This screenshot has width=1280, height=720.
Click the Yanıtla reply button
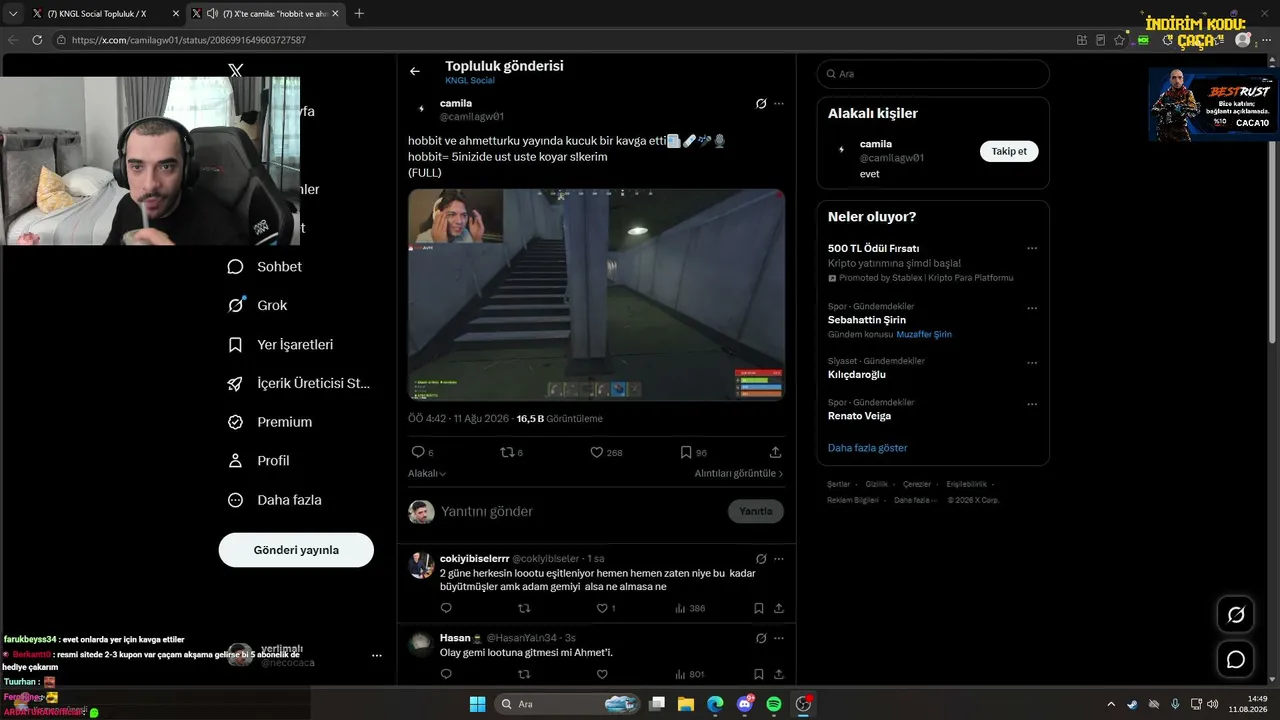(756, 512)
